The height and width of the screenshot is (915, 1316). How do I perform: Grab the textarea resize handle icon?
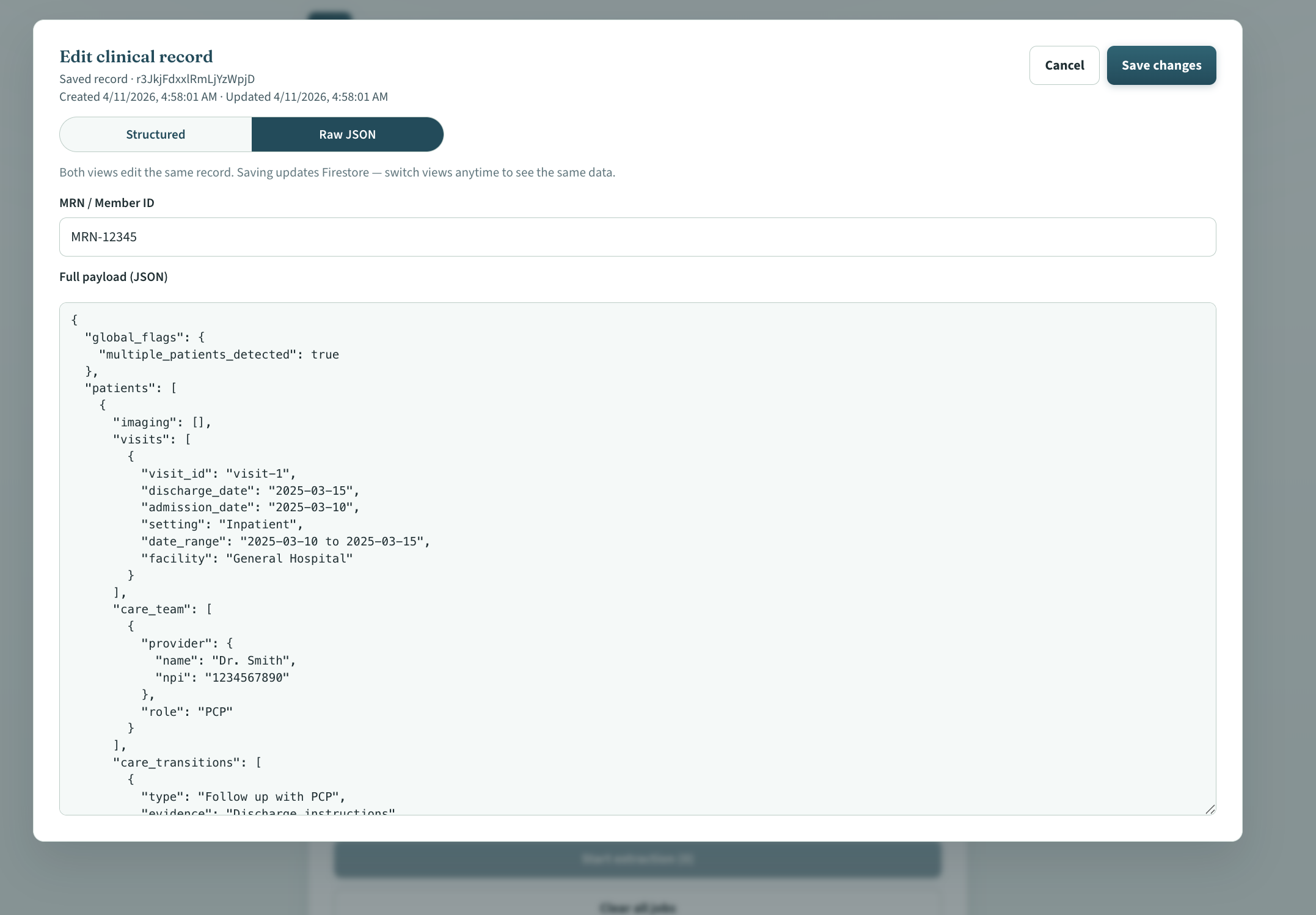(1209, 809)
